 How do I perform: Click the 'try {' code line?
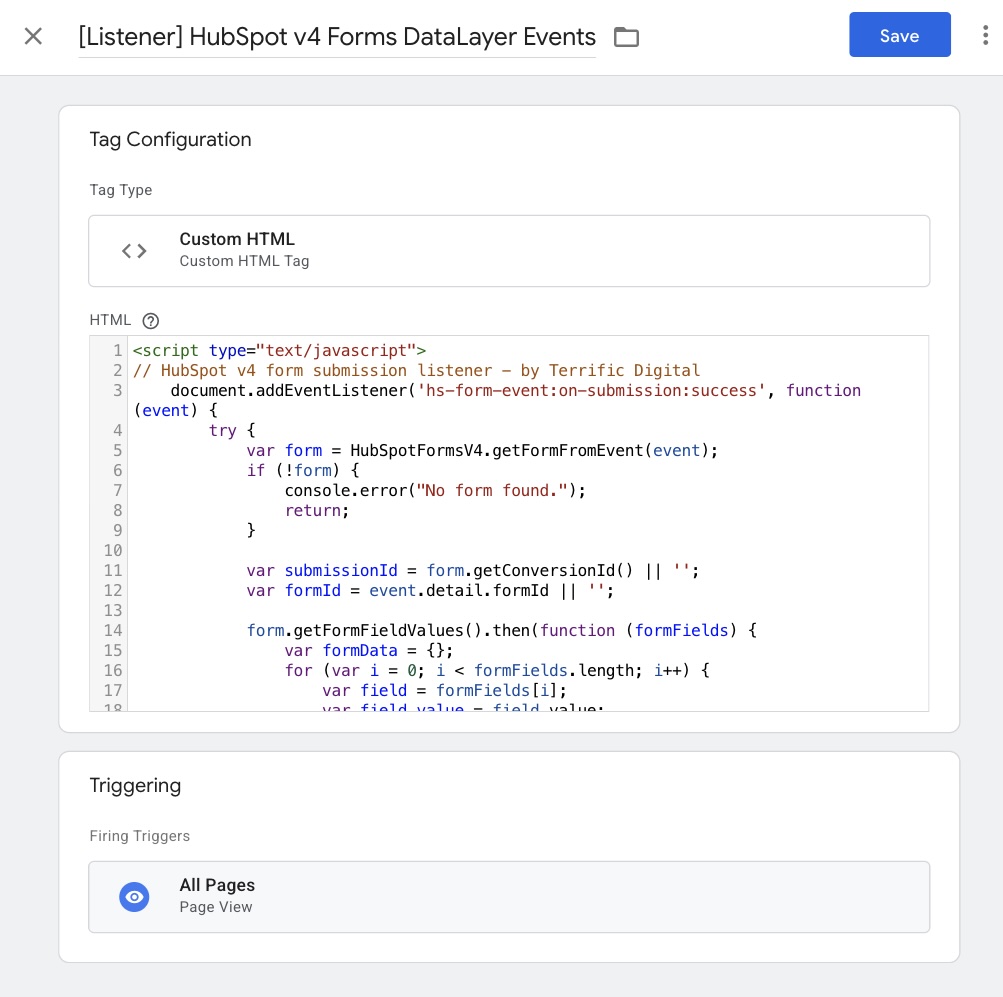pyautogui.click(x=232, y=430)
